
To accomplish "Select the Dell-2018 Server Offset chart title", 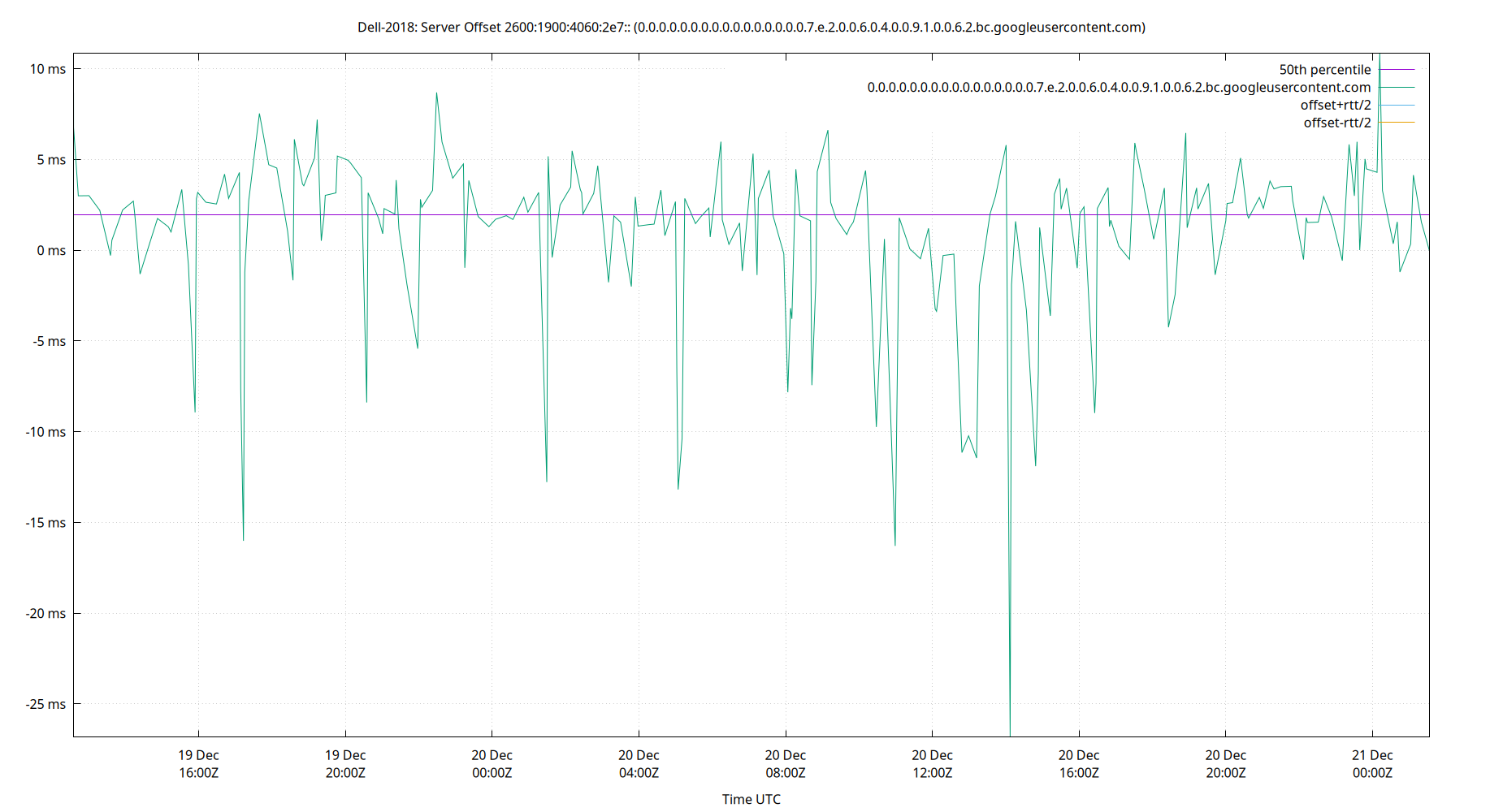I will click(750, 27).
